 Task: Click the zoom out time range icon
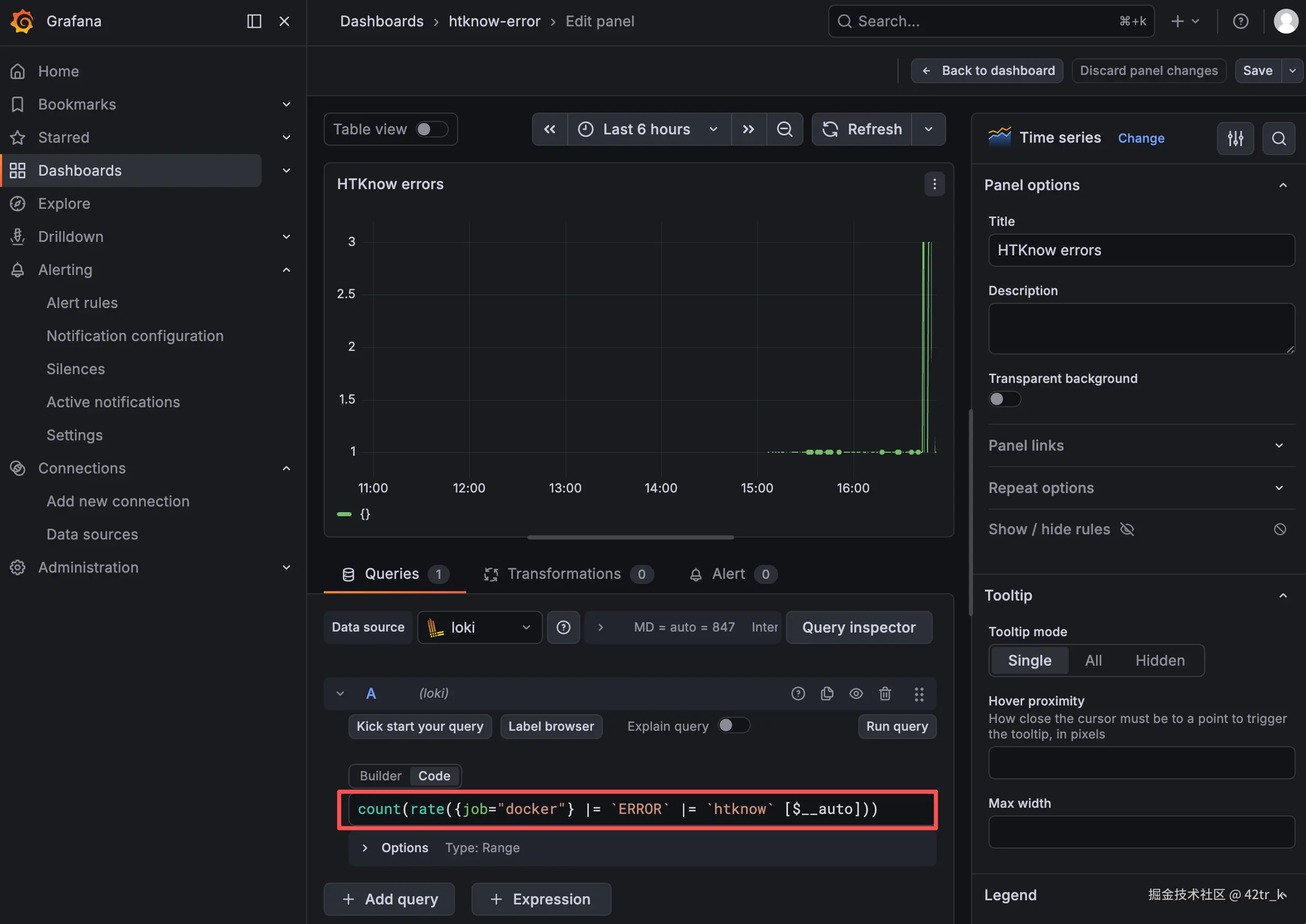pos(784,129)
